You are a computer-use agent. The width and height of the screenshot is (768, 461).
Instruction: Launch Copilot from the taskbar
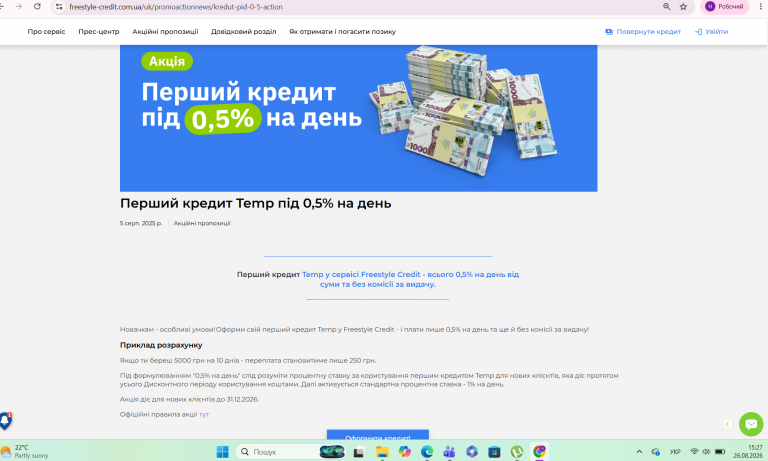[405, 452]
